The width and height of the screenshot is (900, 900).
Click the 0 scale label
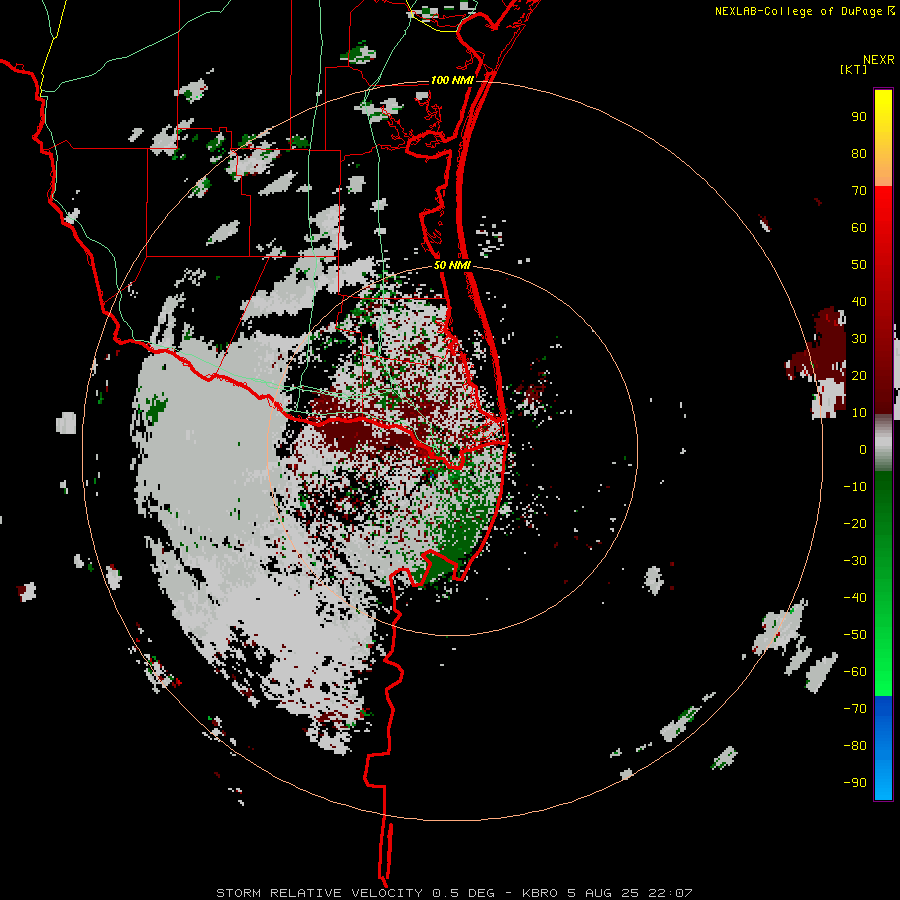click(x=863, y=450)
